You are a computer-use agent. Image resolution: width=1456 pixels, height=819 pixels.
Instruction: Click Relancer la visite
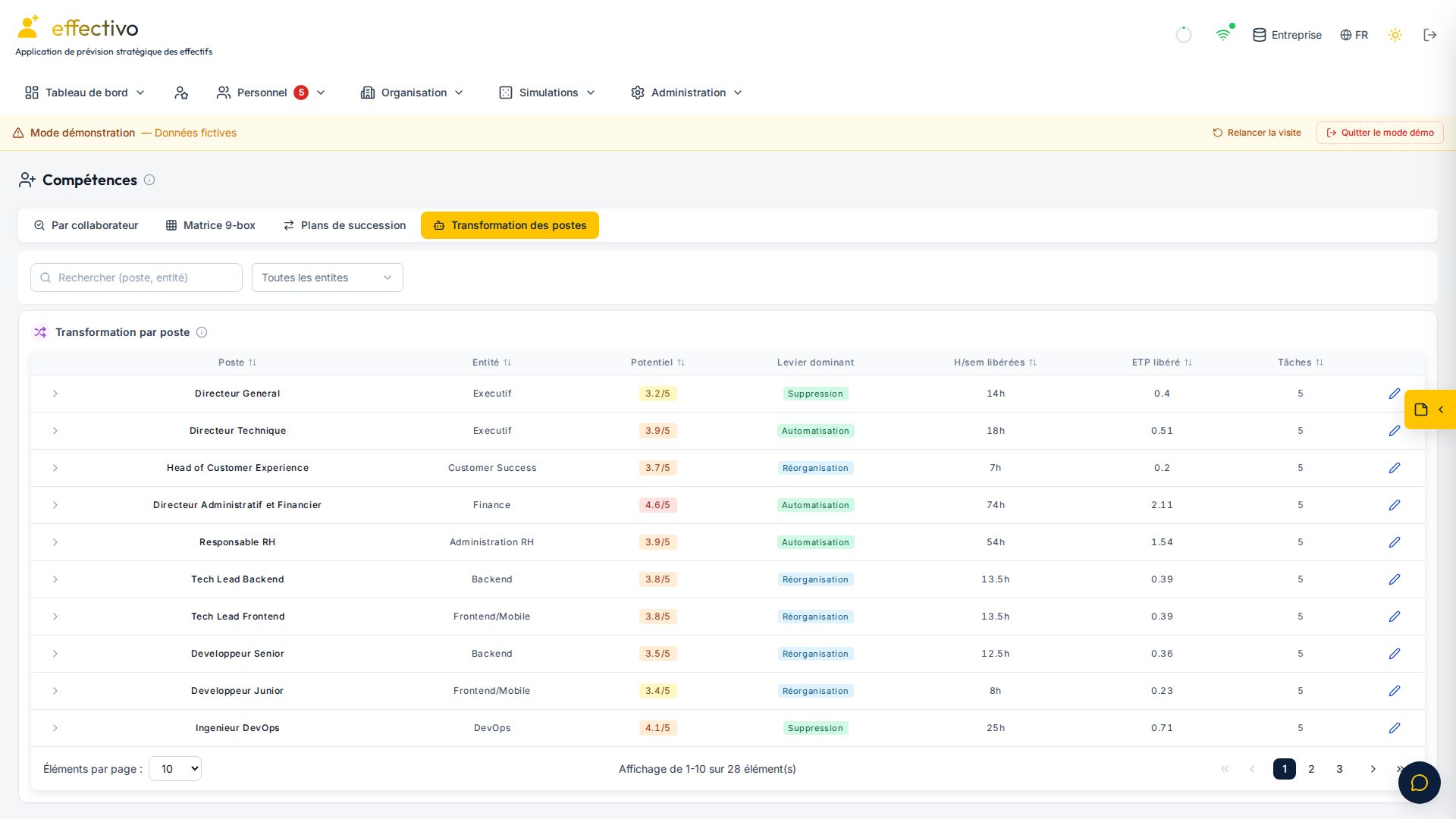pyautogui.click(x=1257, y=133)
